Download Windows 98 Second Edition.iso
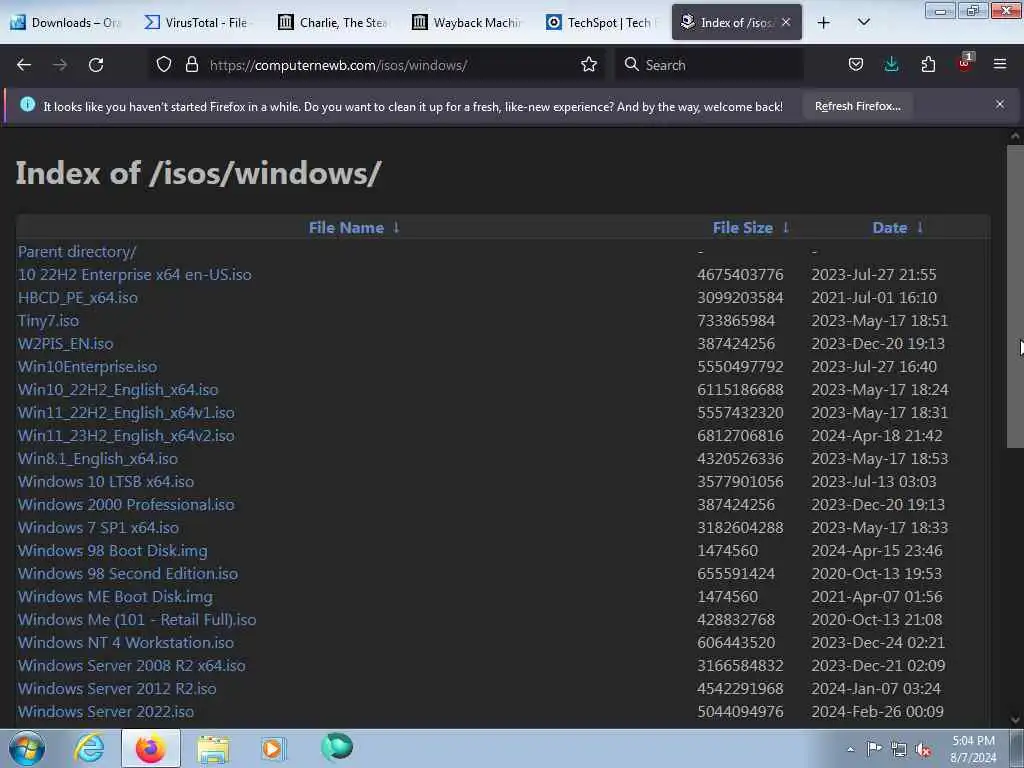 (128, 573)
